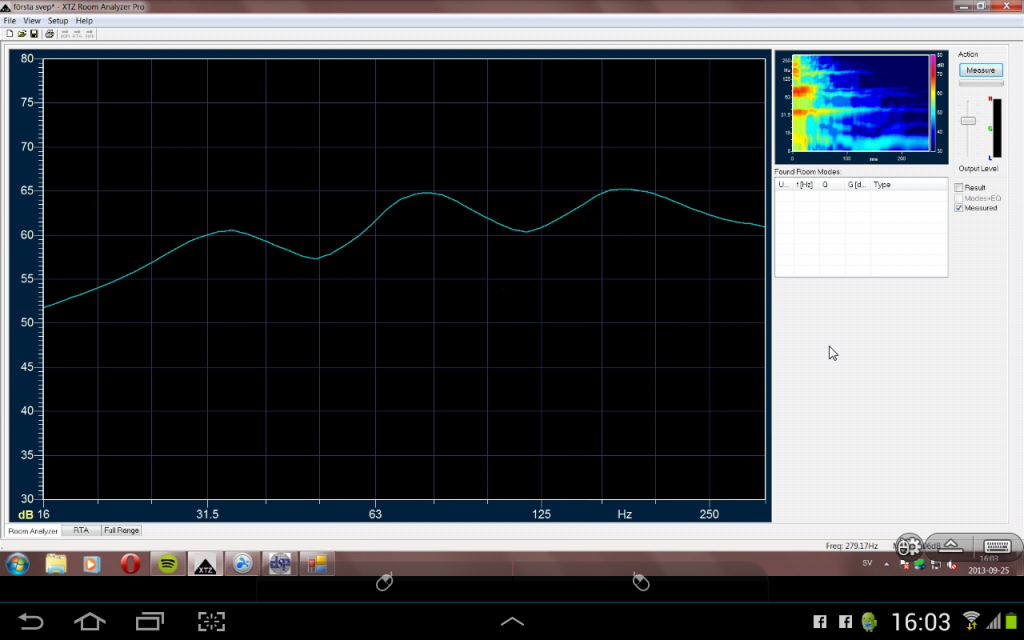Print the graph using the printer icon
Viewport: 1024px width, 640px height.
49,34
